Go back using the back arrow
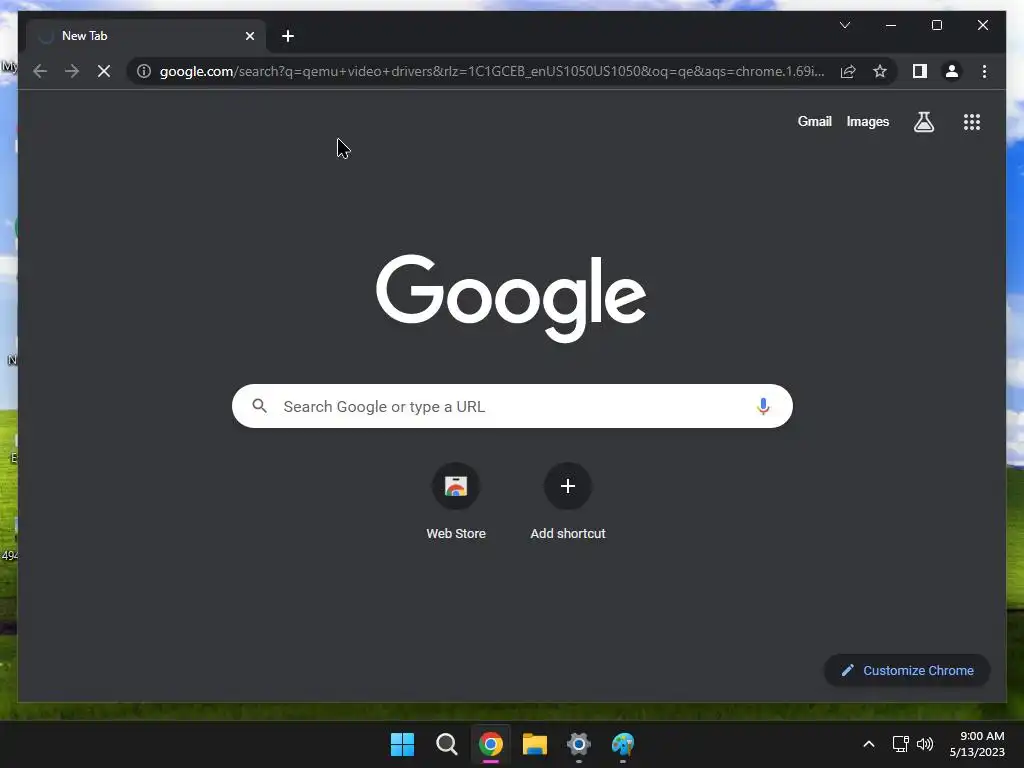1024x768 pixels. (40, 71)
